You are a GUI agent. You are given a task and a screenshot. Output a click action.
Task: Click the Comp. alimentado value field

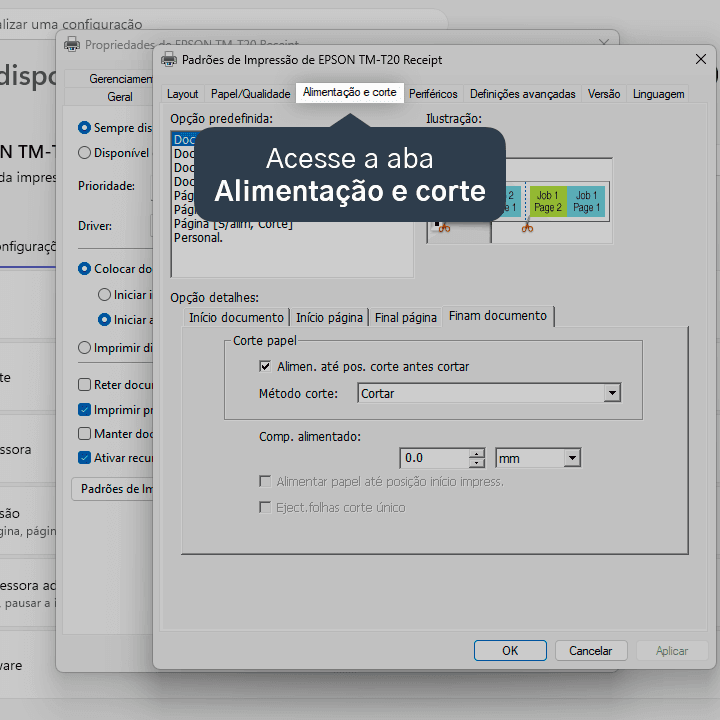[434, 458]
